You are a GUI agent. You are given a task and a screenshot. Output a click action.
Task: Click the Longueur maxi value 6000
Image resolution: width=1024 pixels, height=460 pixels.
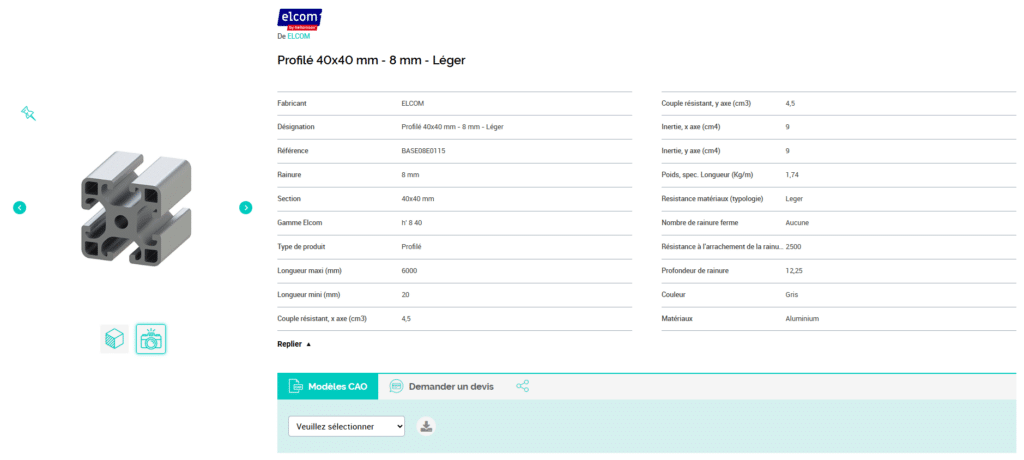[x=409, y=271]
